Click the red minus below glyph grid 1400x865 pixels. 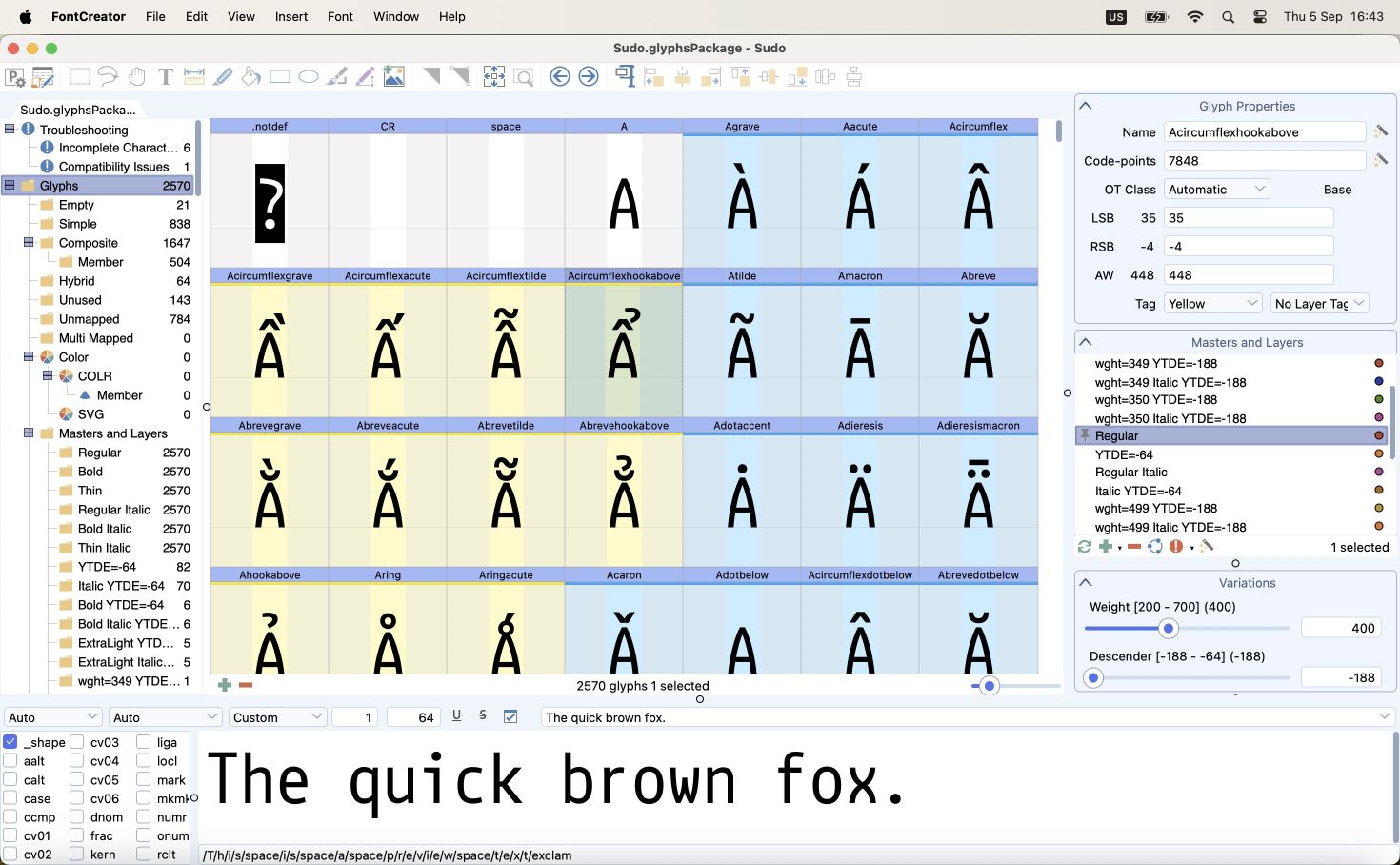tap(246, 685)
